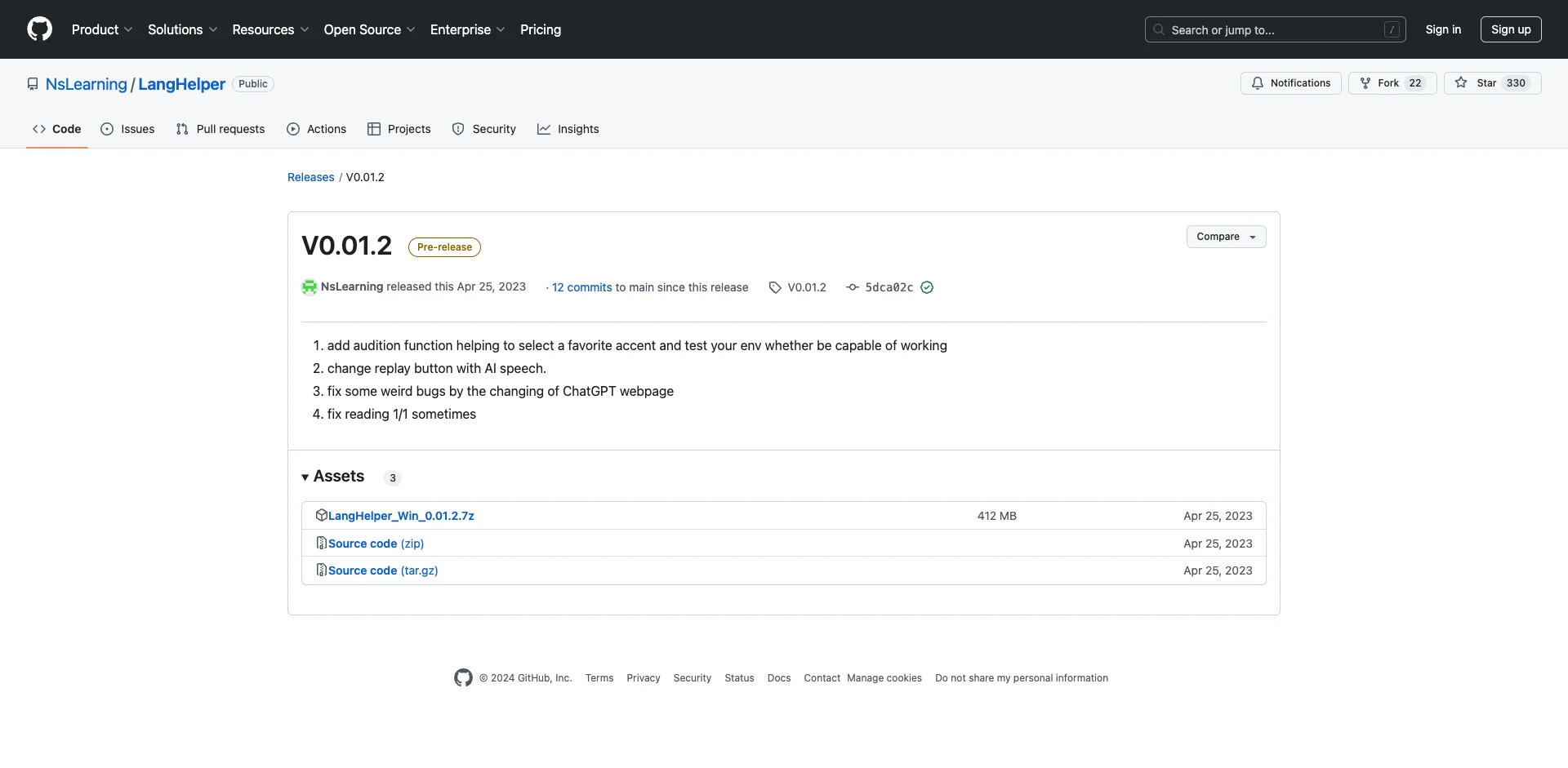Click the GitHub footer logo
The image size is (1568, 768).
coord(463,677)
